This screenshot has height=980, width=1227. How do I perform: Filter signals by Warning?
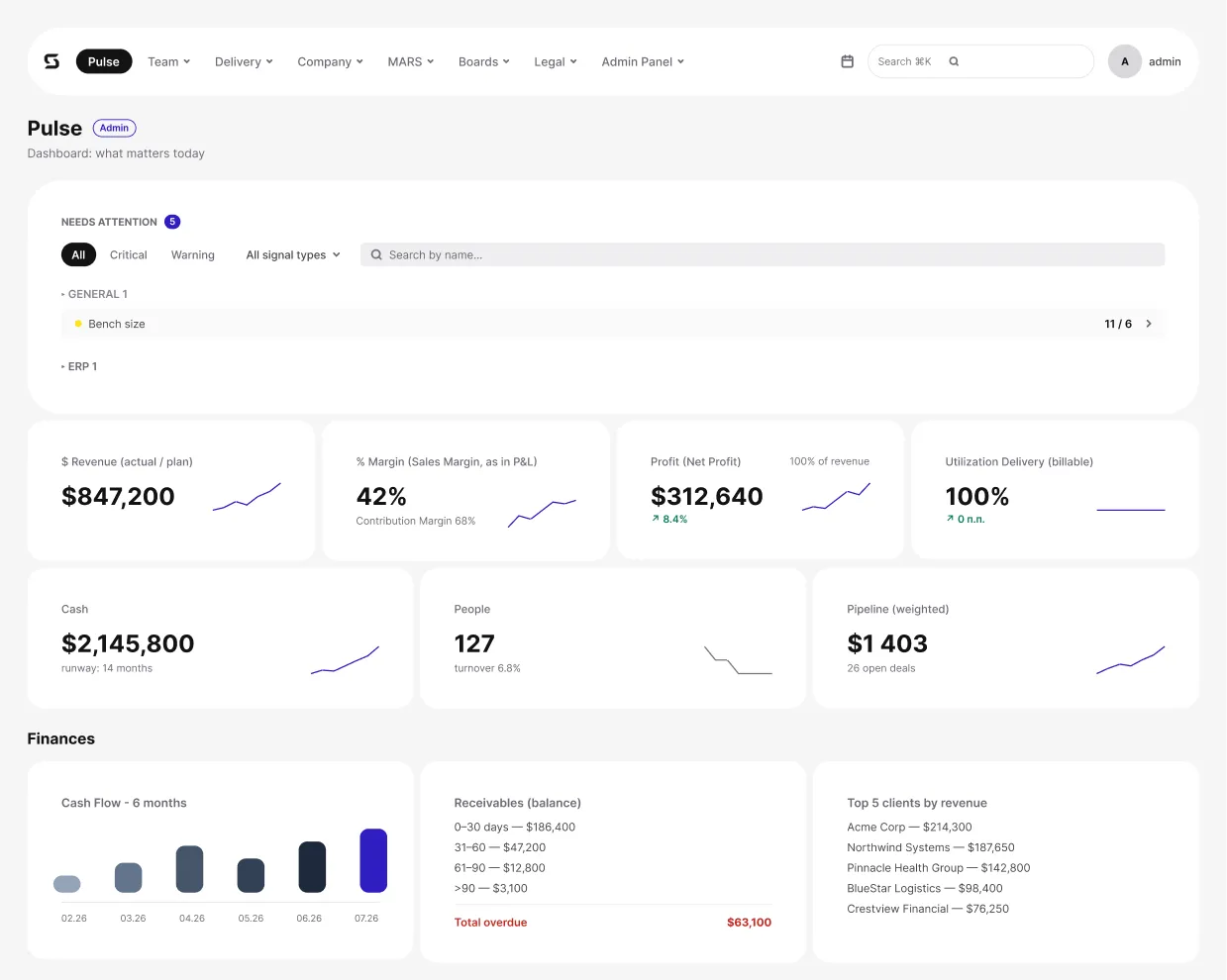click(192, 255)
